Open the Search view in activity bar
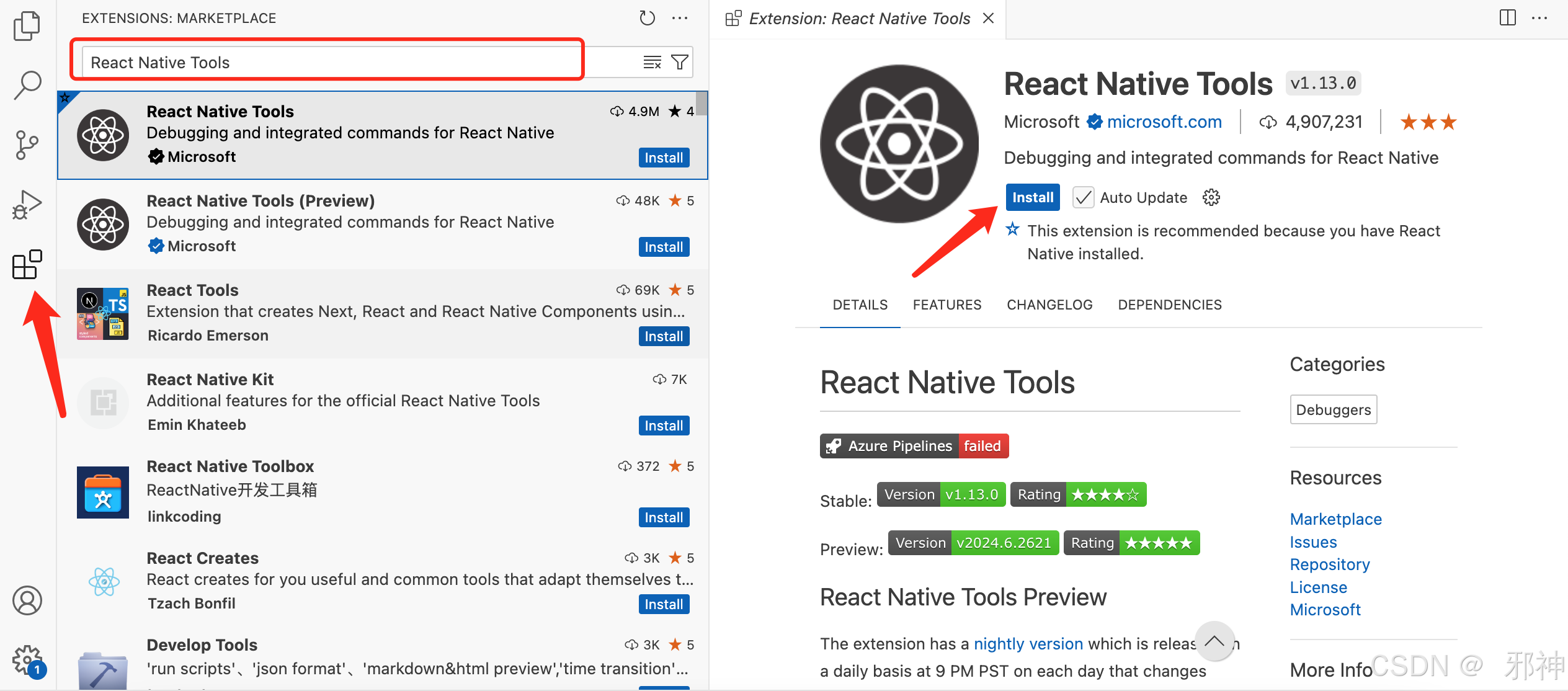Image resolution: width=1568 pixels, height=691 pixels. coord(27,85)
